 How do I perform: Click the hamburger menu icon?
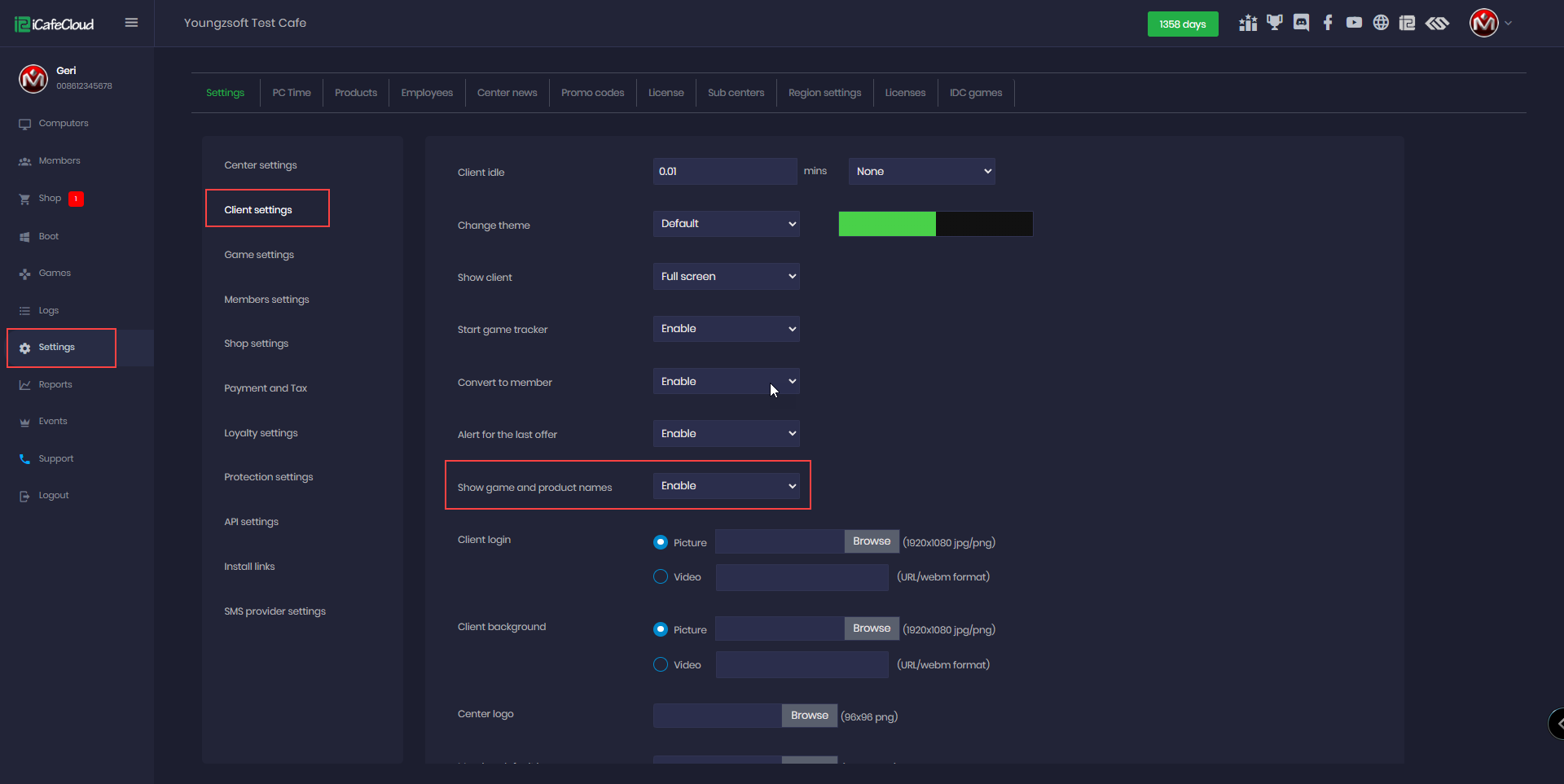(x=131, y=23)
